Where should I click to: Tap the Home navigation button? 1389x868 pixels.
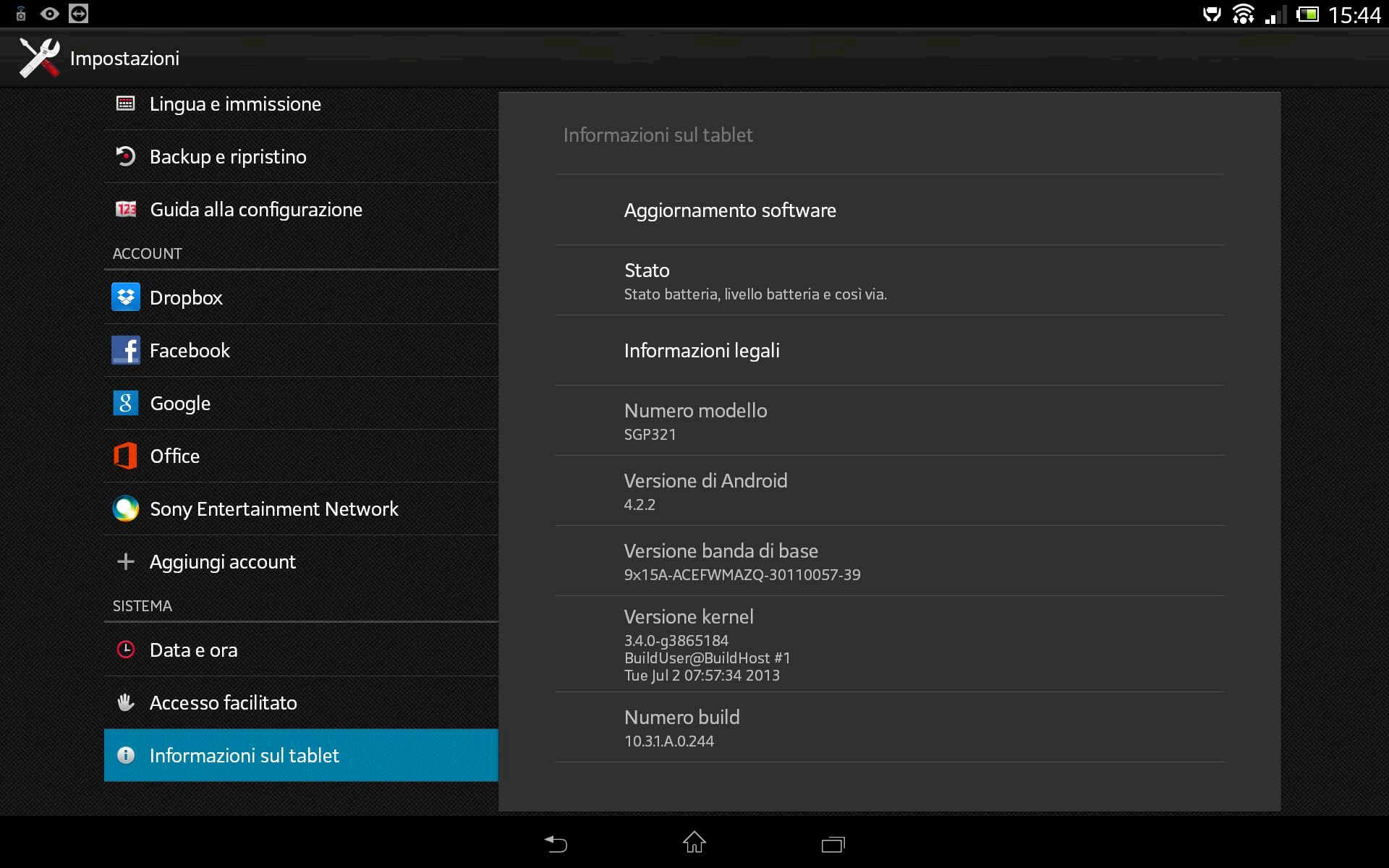coord(694,843)
